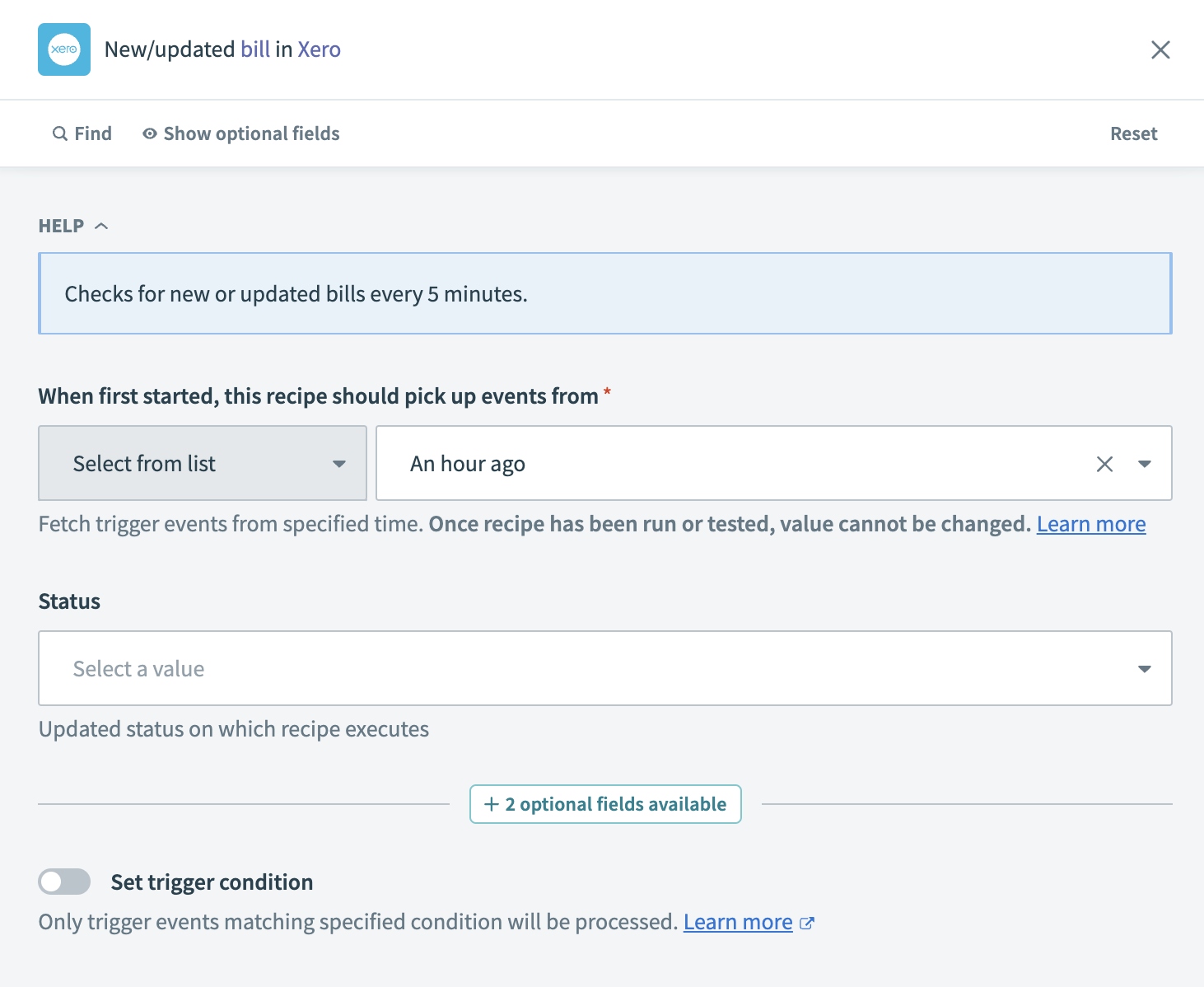Click the Find search icon
Screen dimensions: 1204x987
(x=60, y=133)
